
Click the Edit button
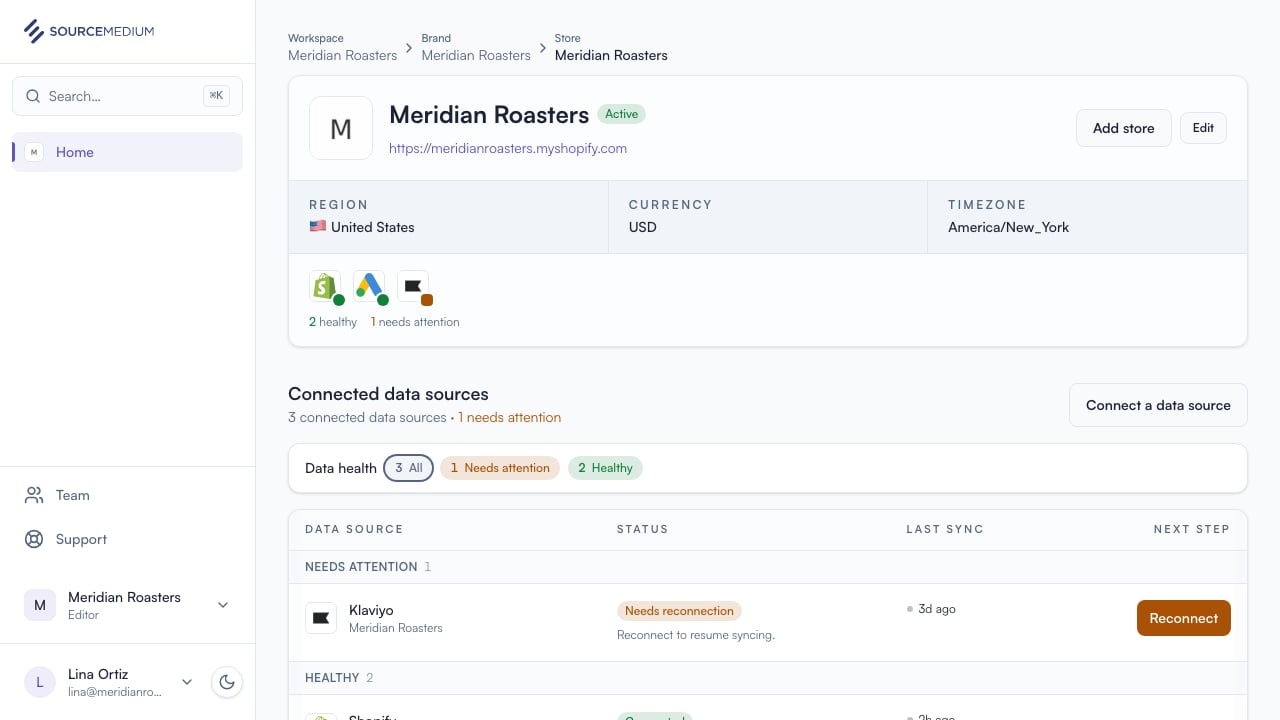[1203, 128]
